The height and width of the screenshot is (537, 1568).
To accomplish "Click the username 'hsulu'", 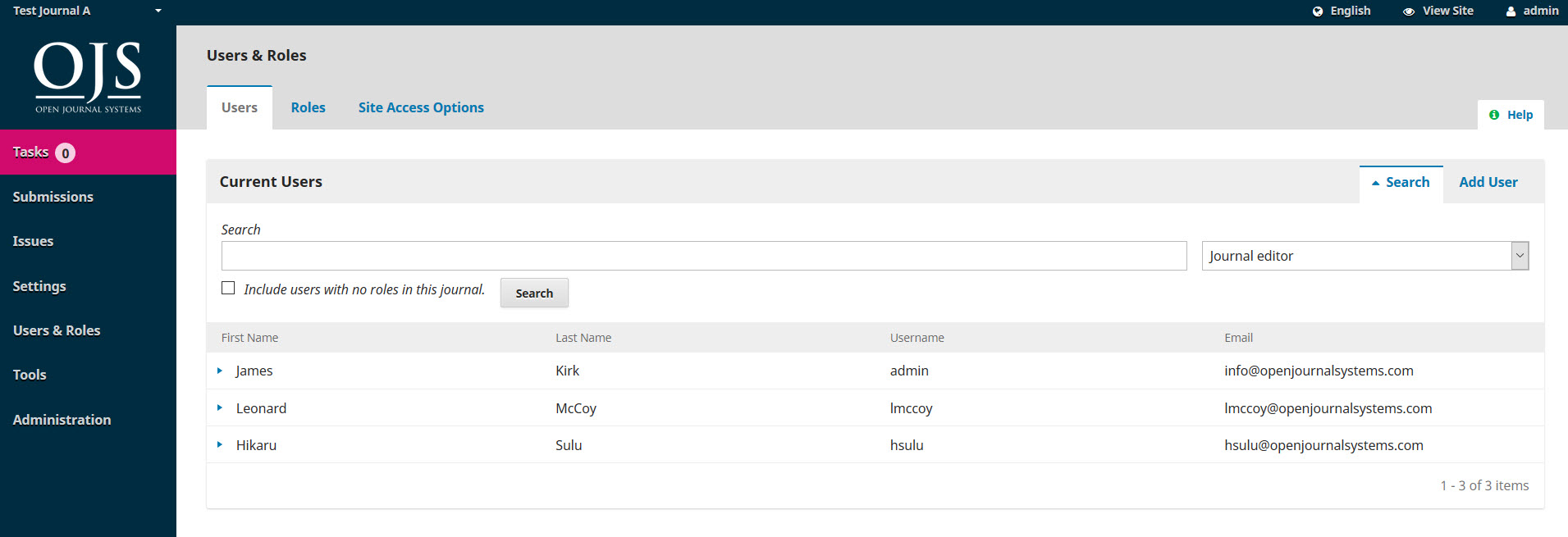I will 907,445.
